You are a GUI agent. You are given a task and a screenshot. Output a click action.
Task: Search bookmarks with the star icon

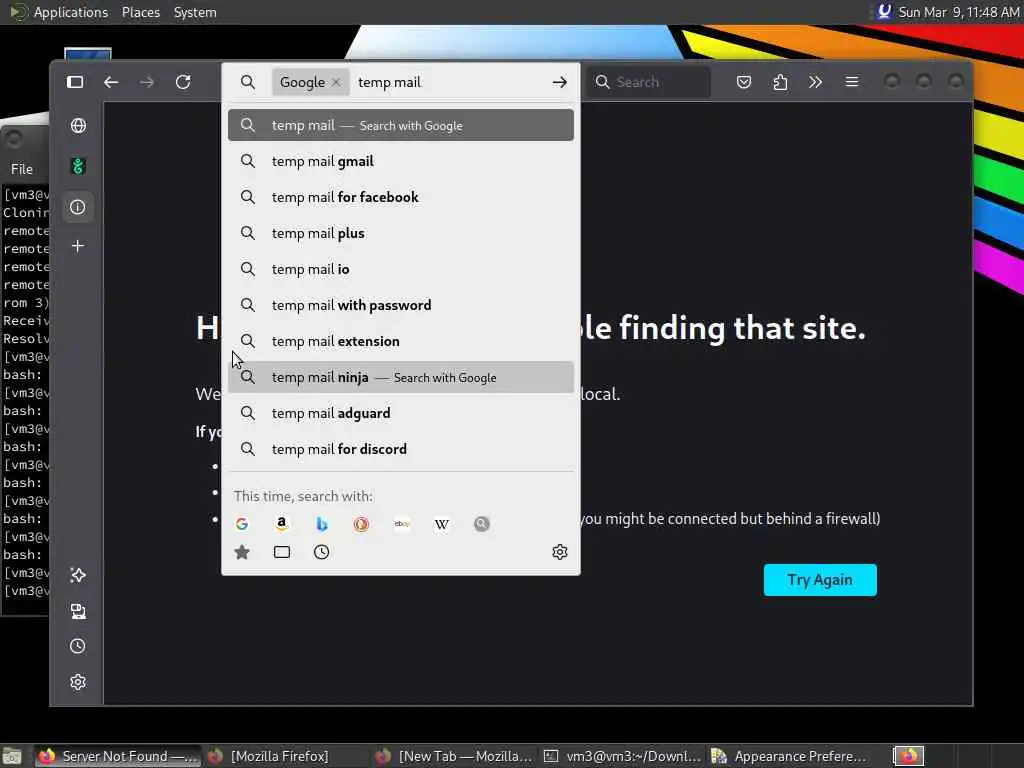pyautogui.click(x=242, y=552)
